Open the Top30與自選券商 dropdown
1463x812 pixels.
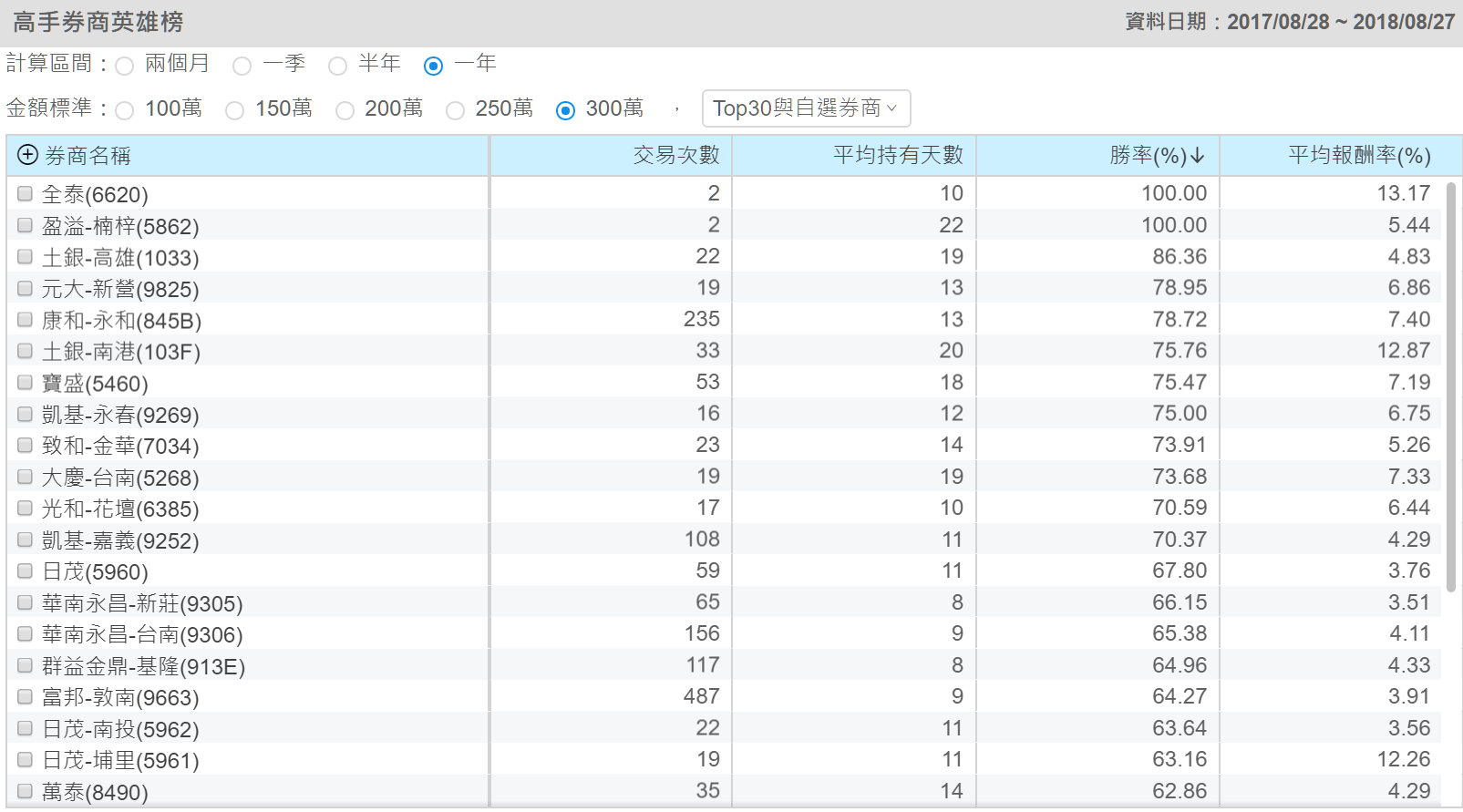click(x=806, y=108)
